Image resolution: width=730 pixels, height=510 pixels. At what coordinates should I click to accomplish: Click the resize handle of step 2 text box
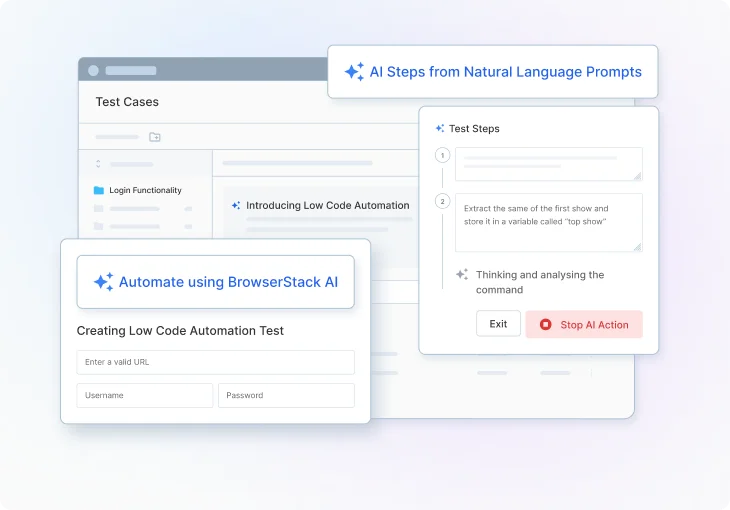coord(638,247)
